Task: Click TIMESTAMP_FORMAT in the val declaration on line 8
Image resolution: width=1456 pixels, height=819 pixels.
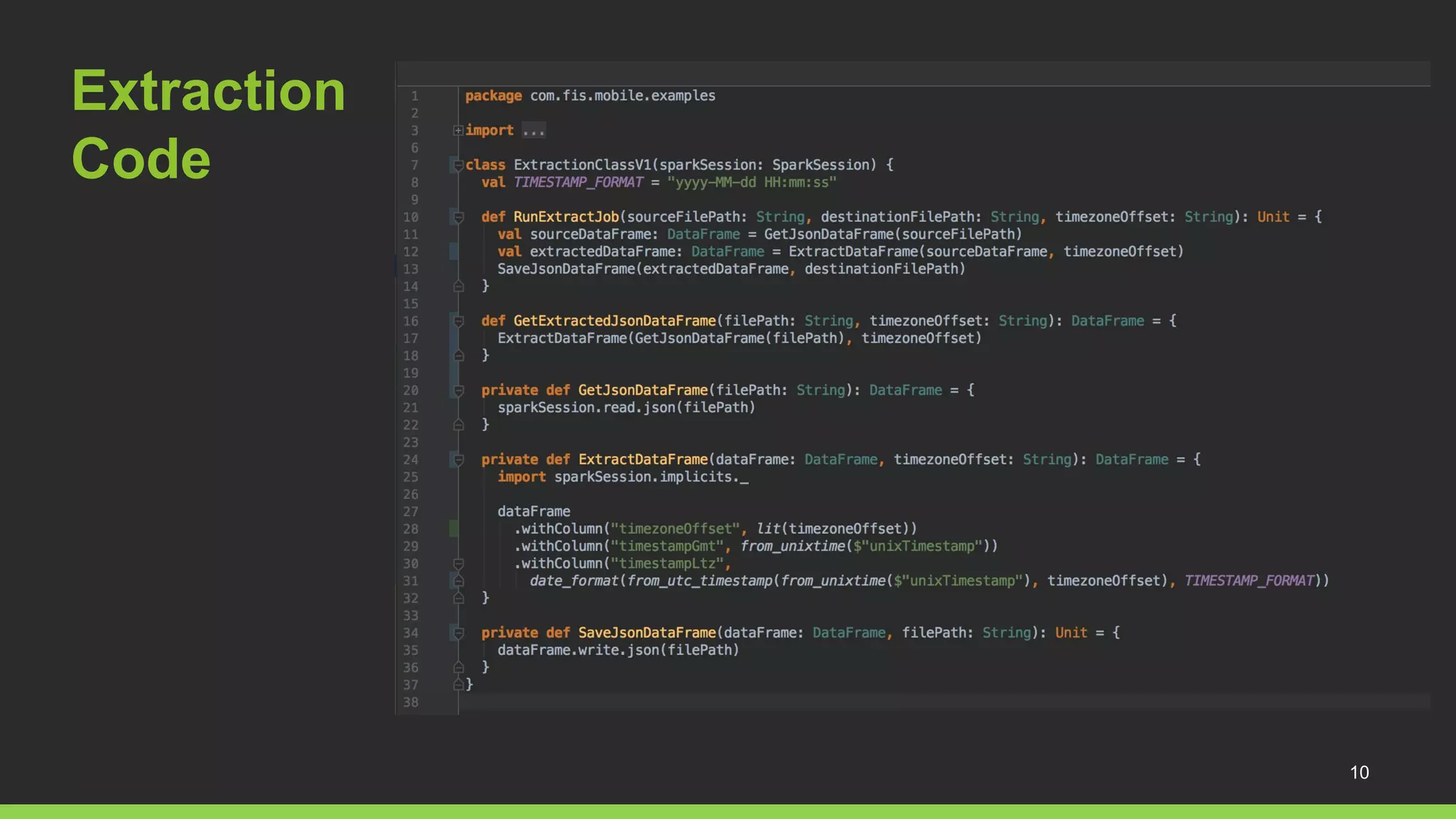Action: (578, 183)
